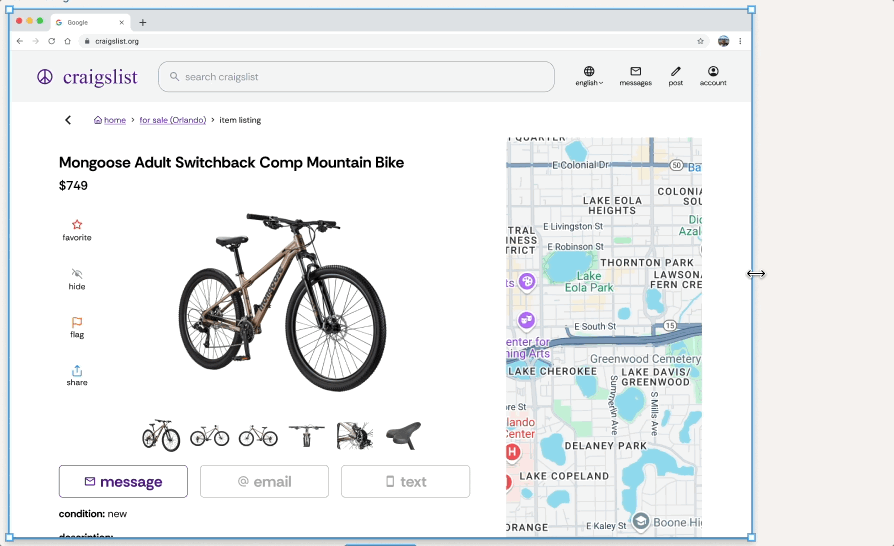Screen dimensions: 894x546
Task: Reload the page with refresh icon
Action: [51, 41]
